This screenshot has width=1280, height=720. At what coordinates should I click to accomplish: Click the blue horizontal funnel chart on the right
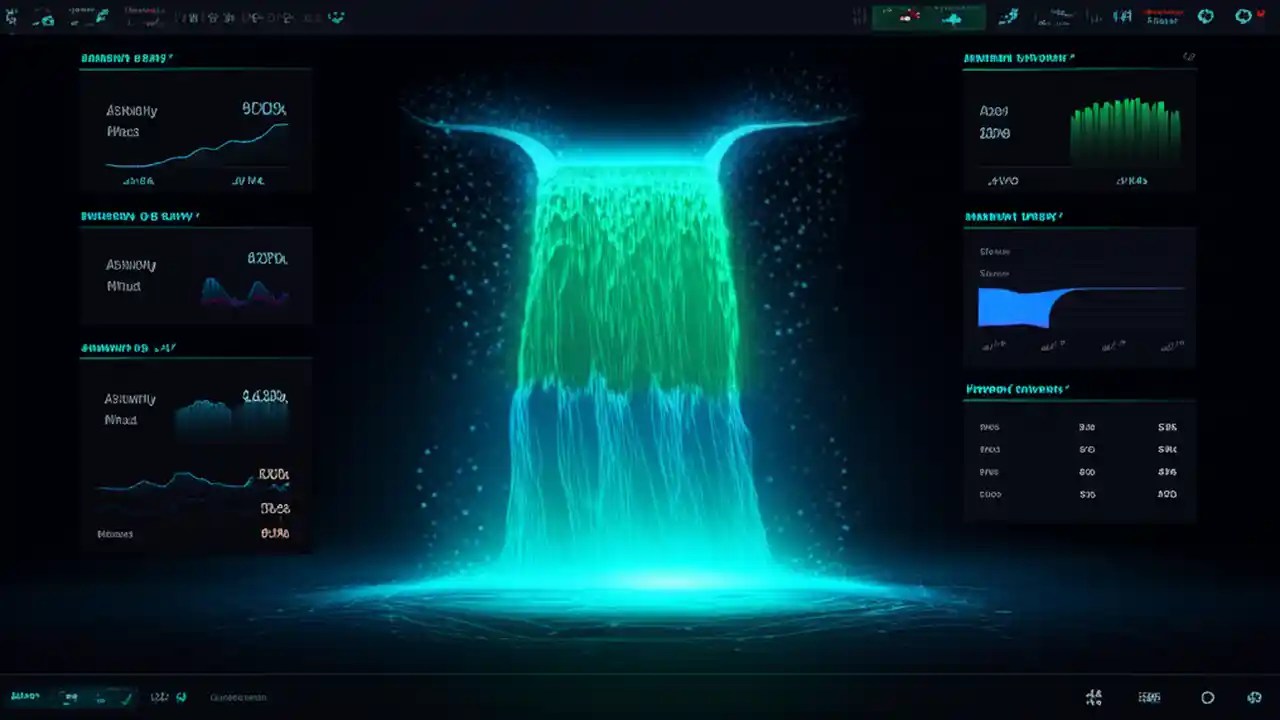1013,307
